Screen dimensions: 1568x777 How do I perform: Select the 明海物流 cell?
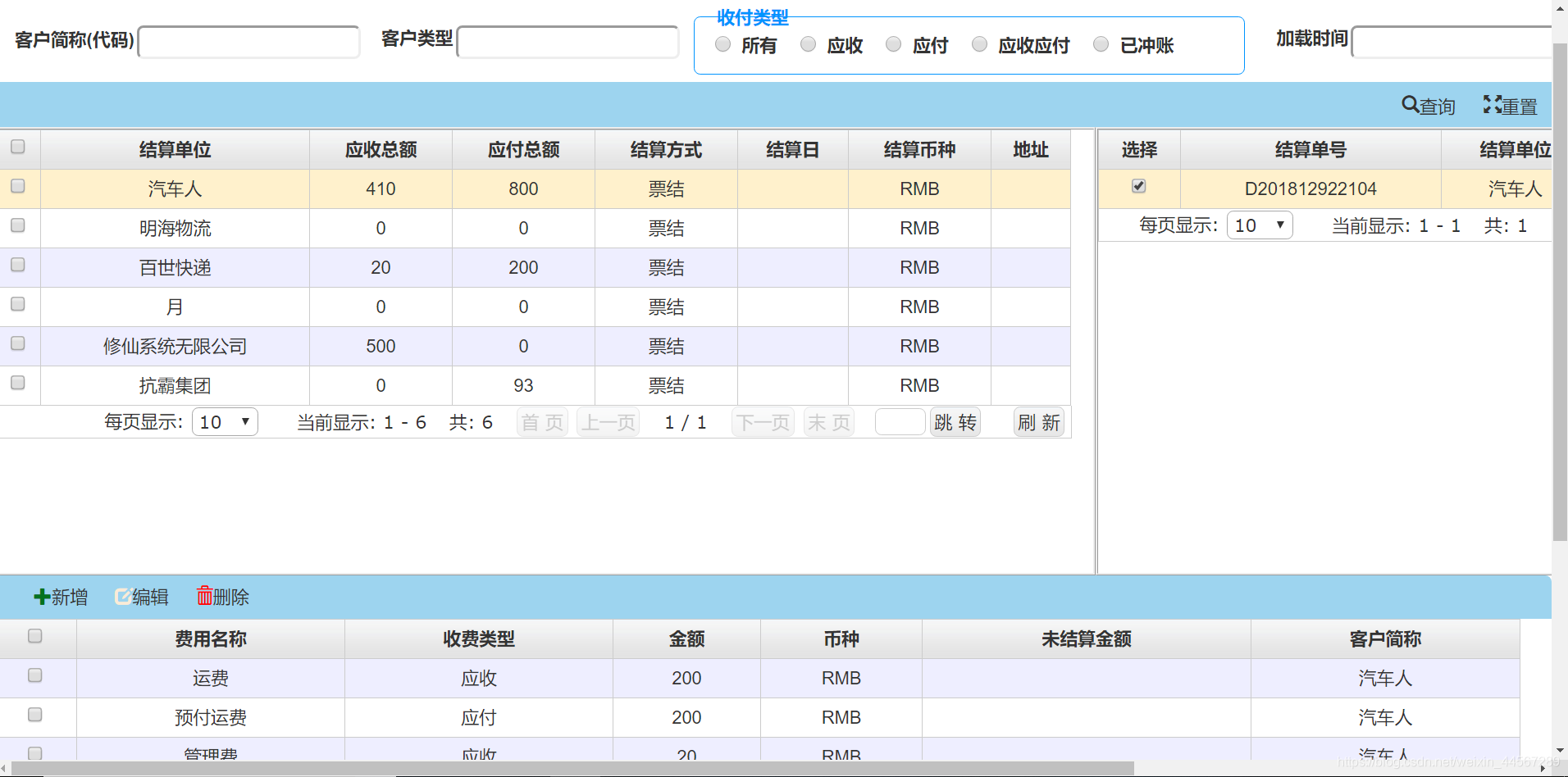click(x=175, y=228)
